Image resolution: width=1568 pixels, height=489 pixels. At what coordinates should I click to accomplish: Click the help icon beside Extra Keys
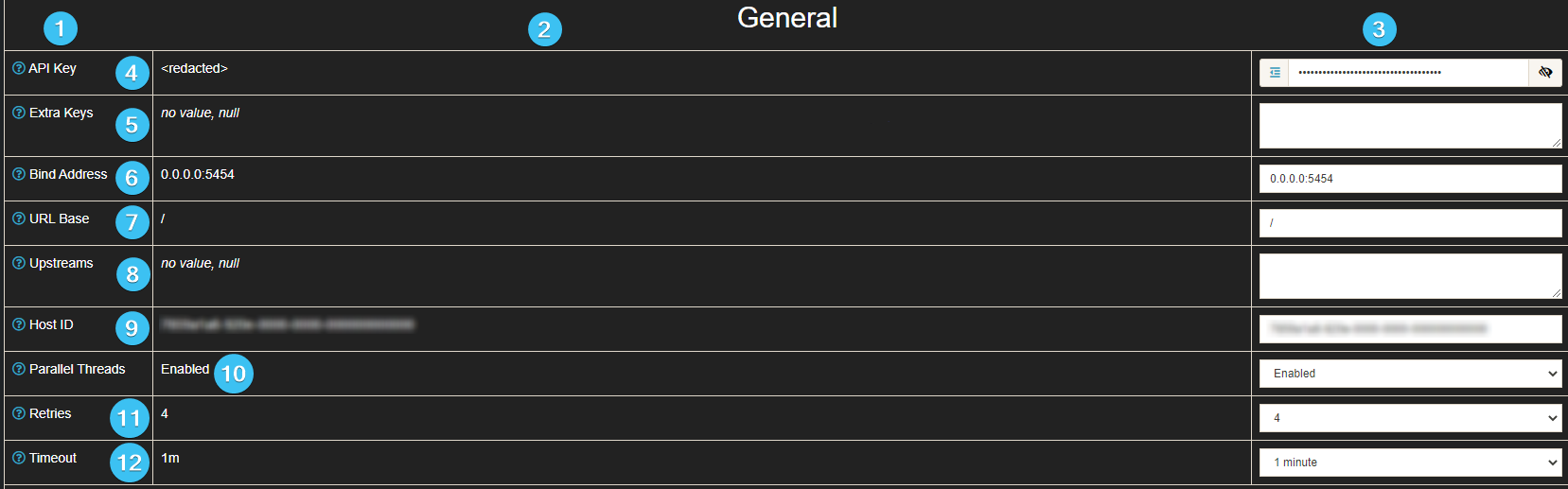(x=19, y=113)
